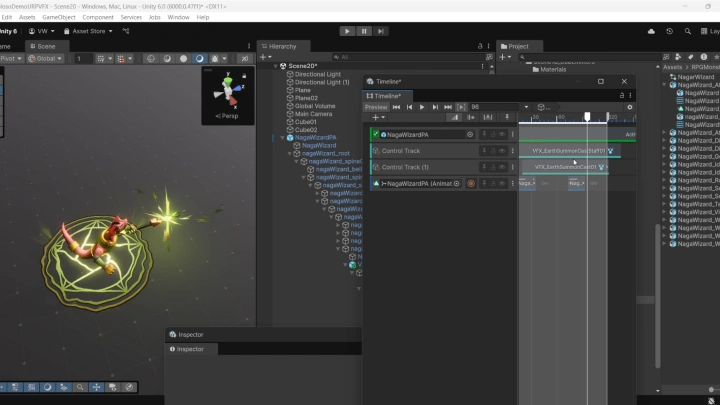Go to next frame in Timeline
The height and width of the screenshot is (405, 720).
435,107
